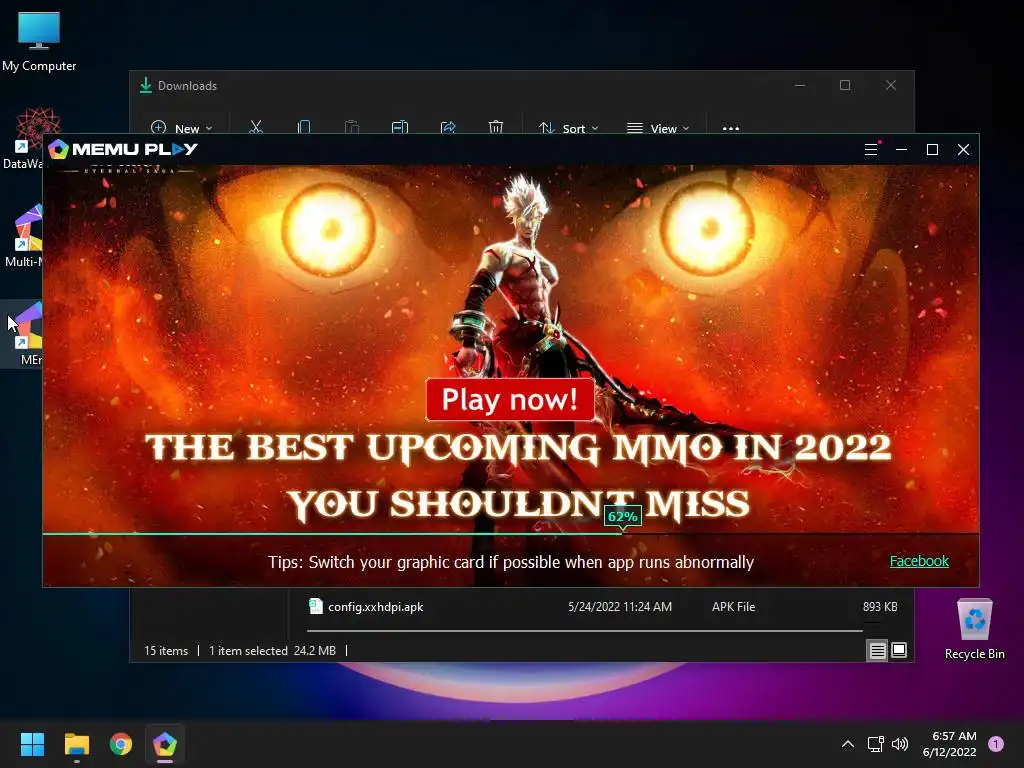Minimize the Downloads window
Image resolution: width=1024 pixels, height=768 pixels.
point(800,86)
